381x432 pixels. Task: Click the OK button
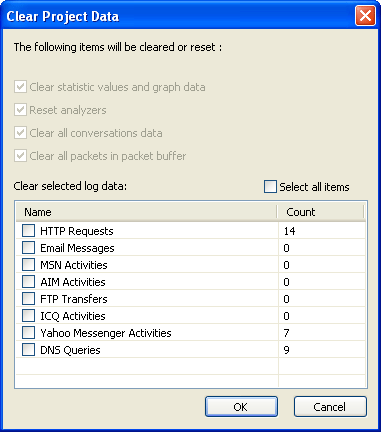[241, 407]
